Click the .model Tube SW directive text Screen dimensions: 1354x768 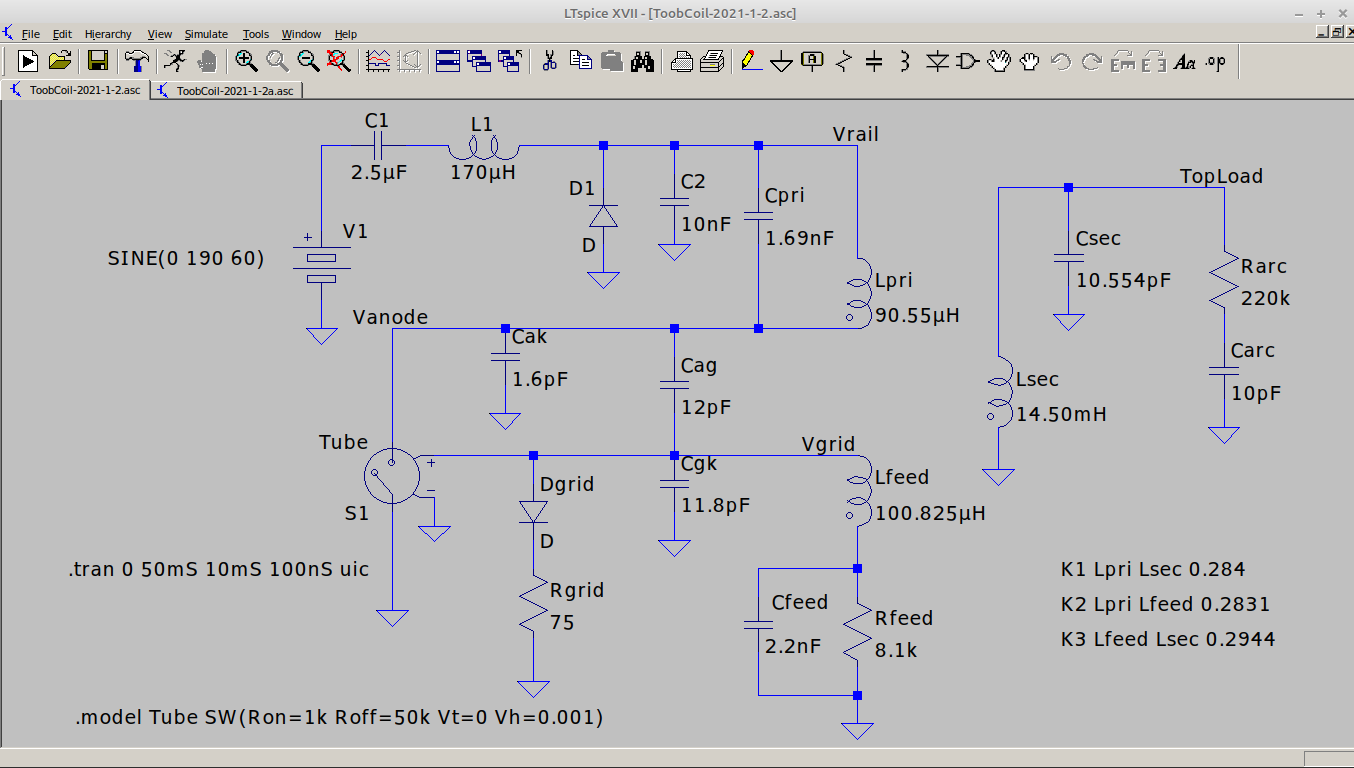point(339,717)
